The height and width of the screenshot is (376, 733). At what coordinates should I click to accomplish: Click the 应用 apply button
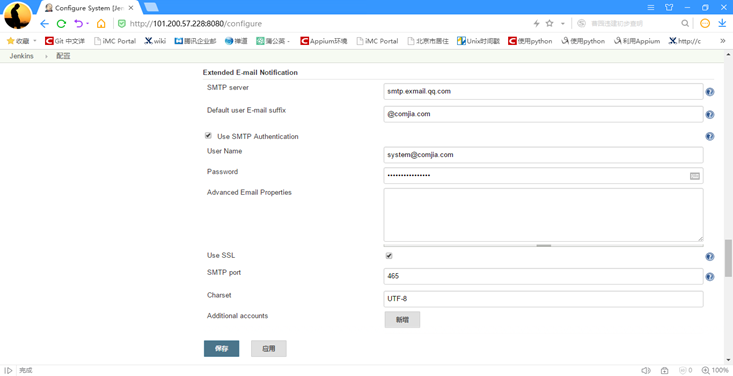pyautogui.click(x=269, y=348)
